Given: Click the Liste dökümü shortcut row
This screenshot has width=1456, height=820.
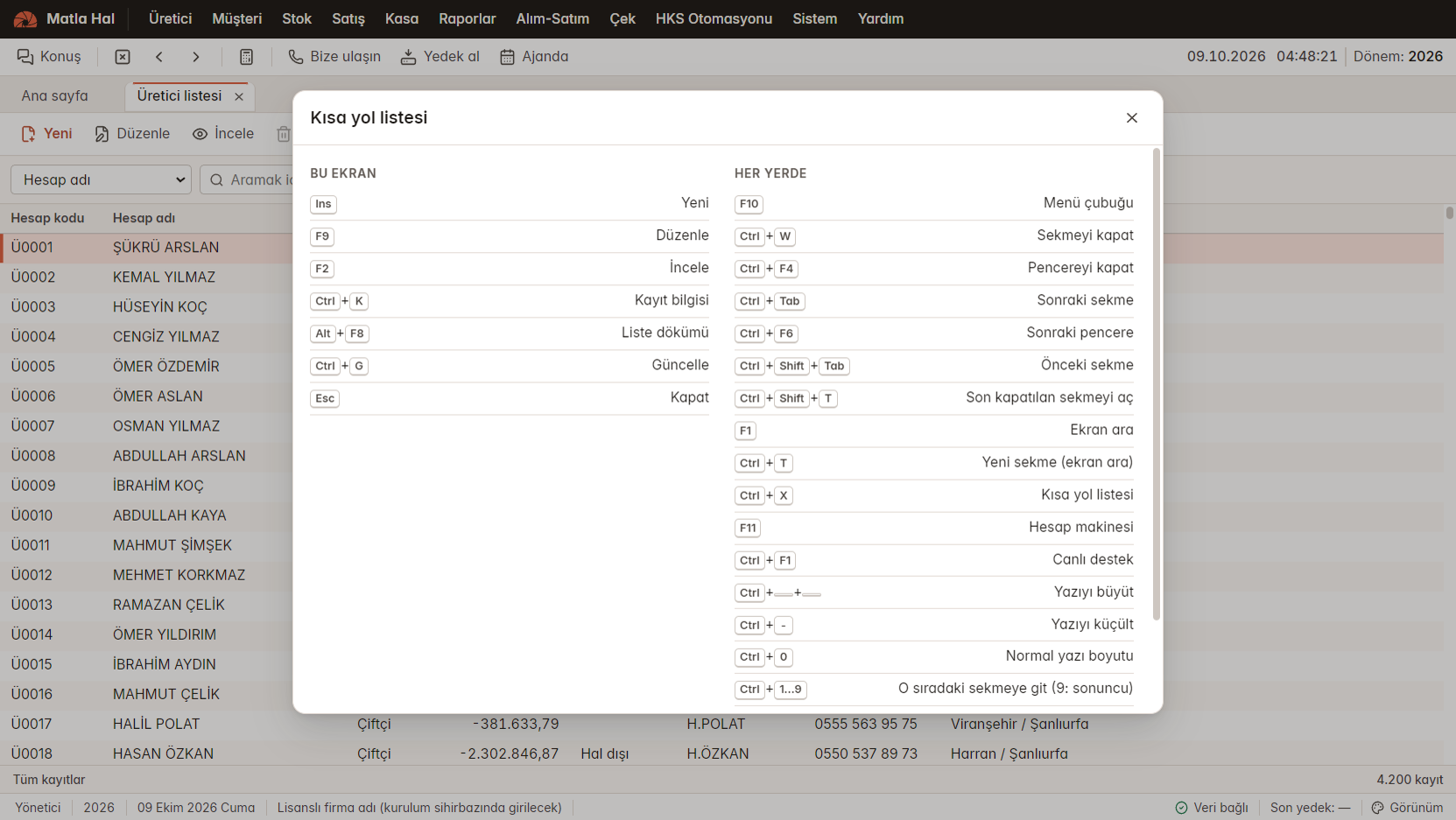Looking at the screenshot, I should click(510, 333).
